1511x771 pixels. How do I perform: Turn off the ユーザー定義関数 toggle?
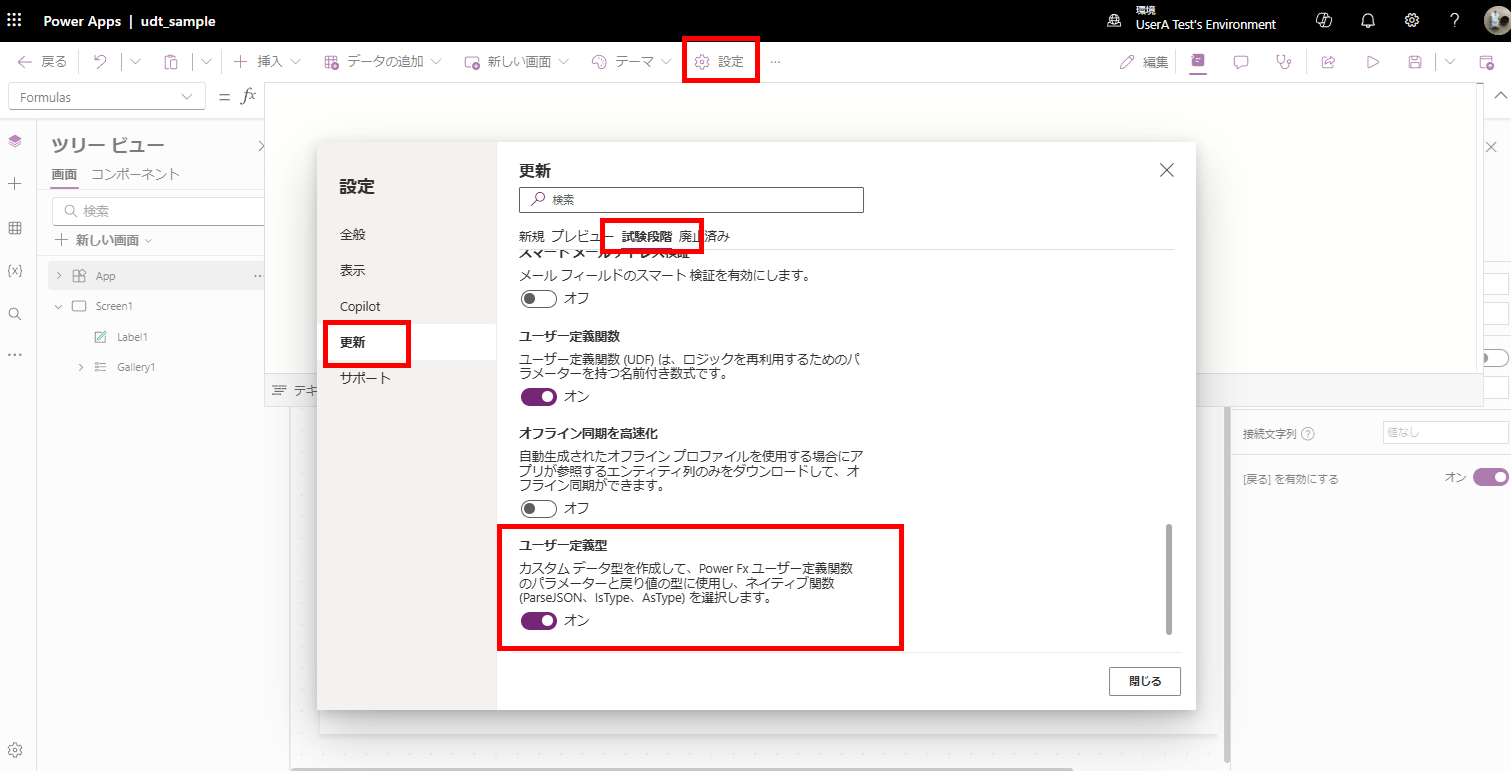pos(539,397)
